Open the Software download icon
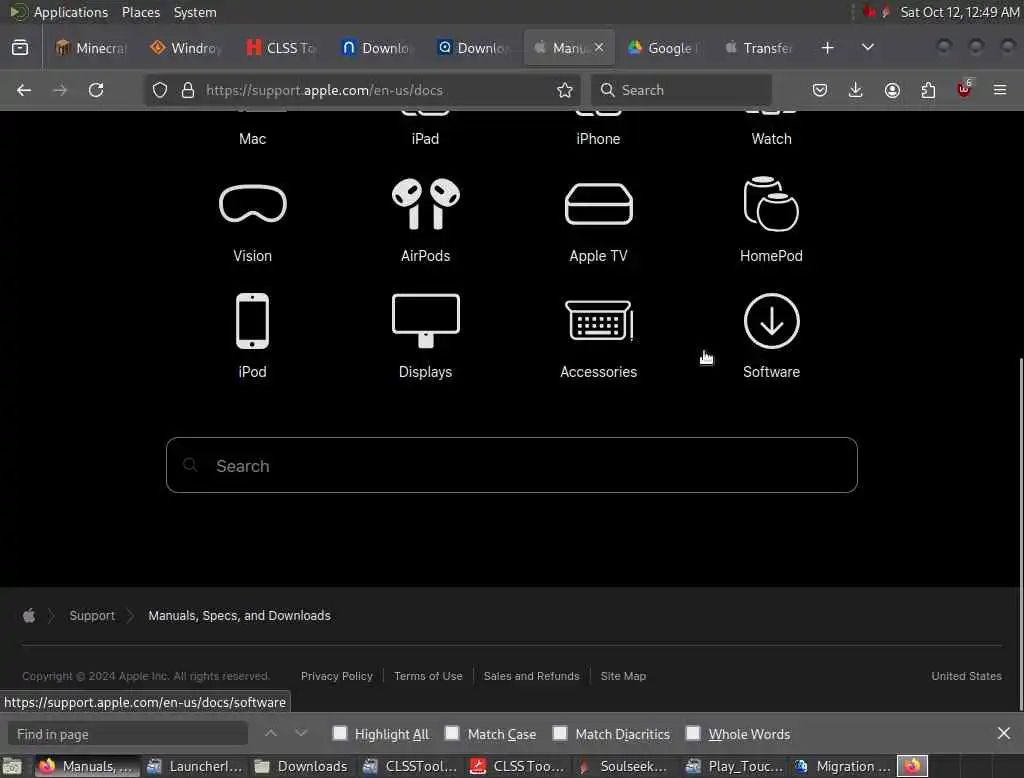 pos(771,321)
